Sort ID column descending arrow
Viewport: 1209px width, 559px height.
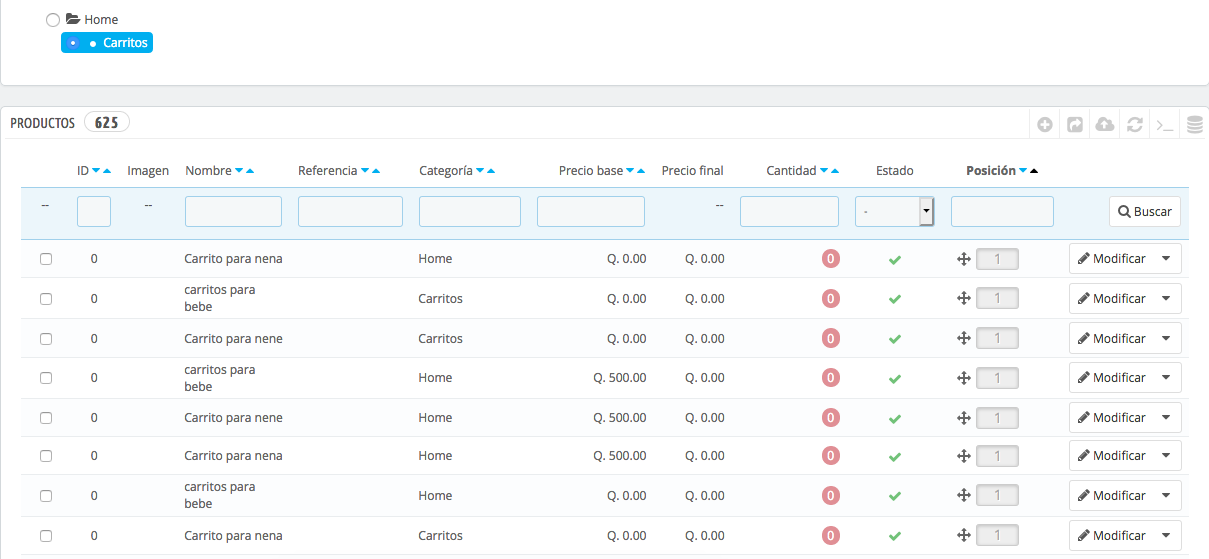pyautogui.click(x=96, y=171)
